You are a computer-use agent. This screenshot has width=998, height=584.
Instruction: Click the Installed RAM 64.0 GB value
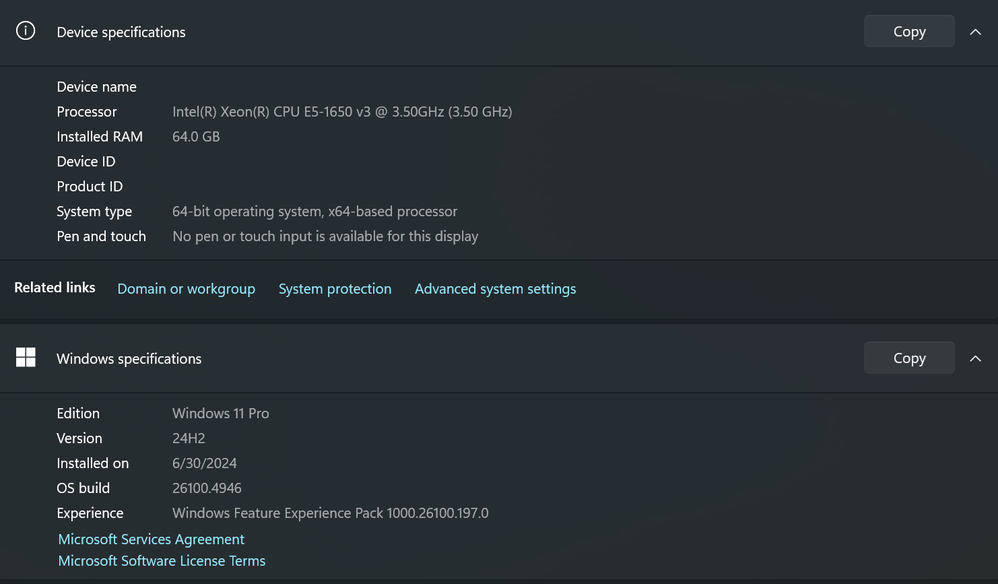(x=196, y=136)
